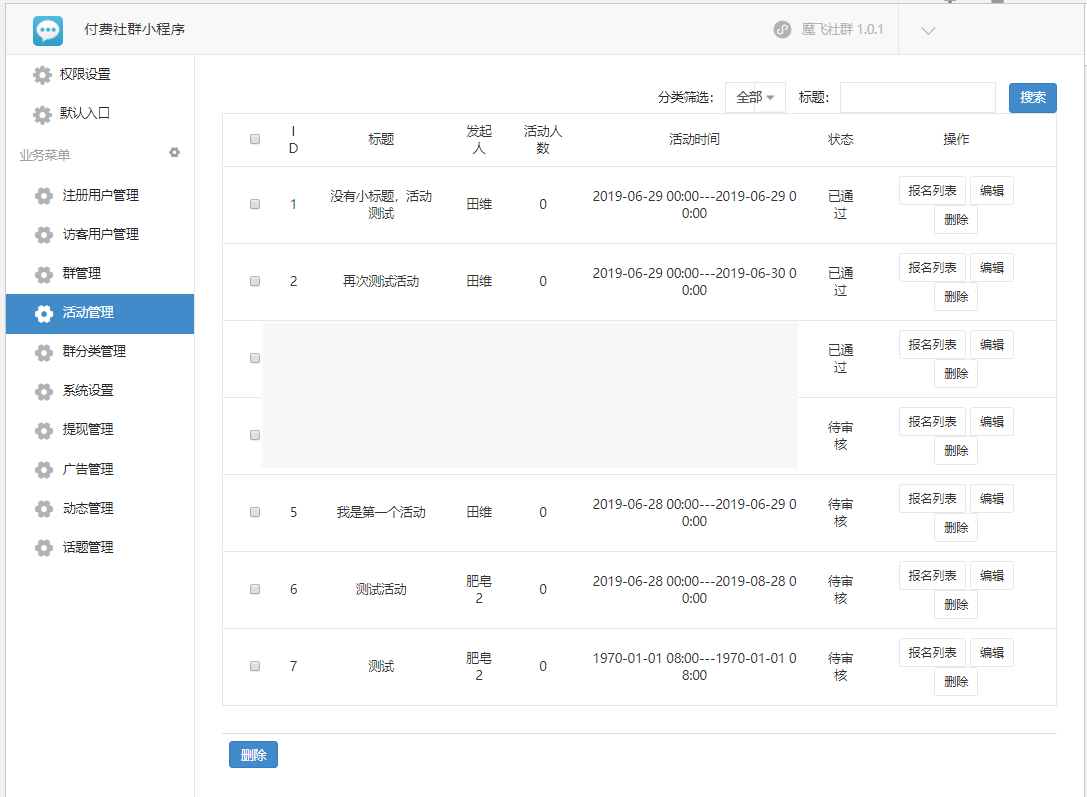This screenshot has height=797, width=1087.
Task: Open the 业务菜单 configuration gear icon
Action: pyautogui.click(x=174, y=152)
